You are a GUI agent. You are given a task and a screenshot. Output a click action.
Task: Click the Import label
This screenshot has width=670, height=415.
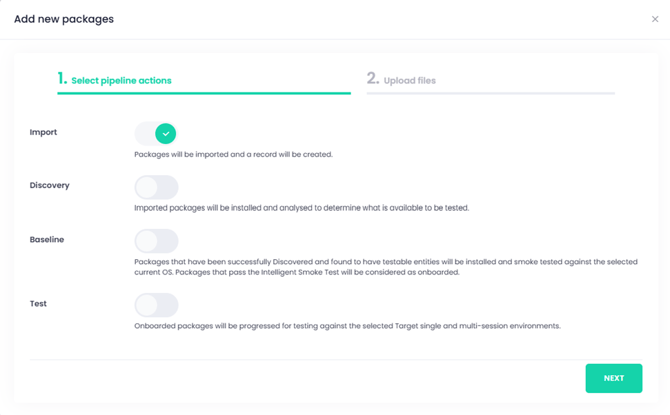click(43, 132)
